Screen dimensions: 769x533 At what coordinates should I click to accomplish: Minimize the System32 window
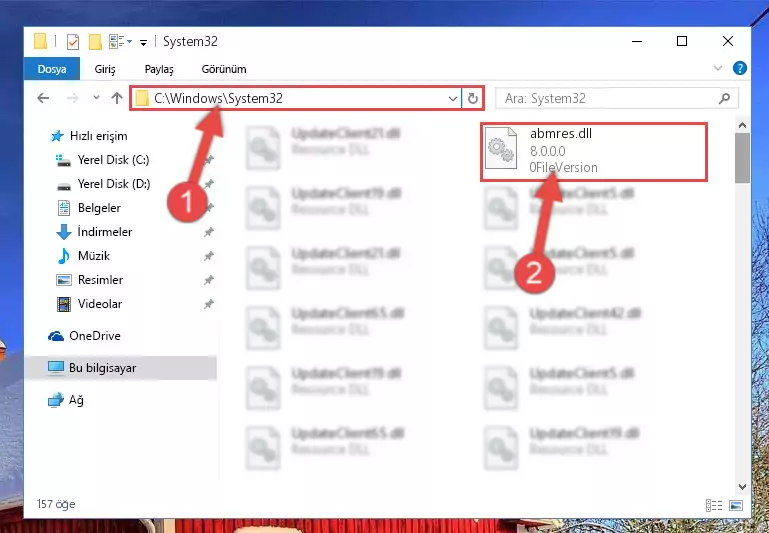(637, 41)
